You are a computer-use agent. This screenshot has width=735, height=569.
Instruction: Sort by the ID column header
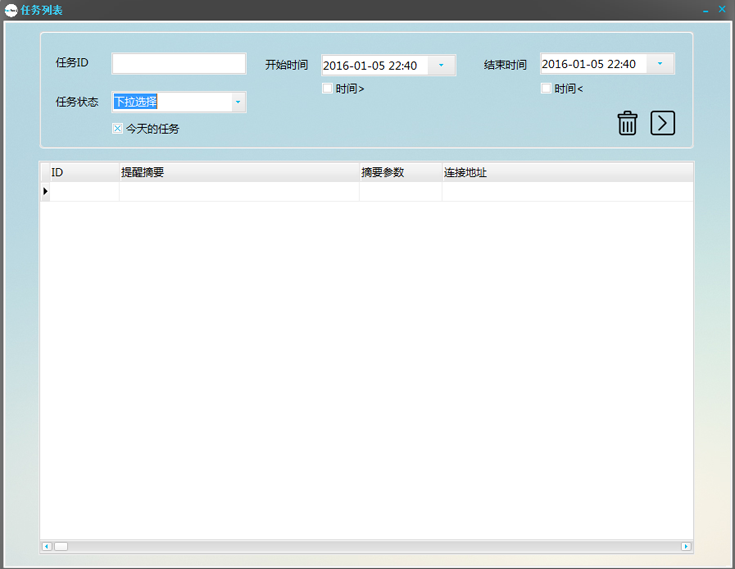[x=84, y=172]
